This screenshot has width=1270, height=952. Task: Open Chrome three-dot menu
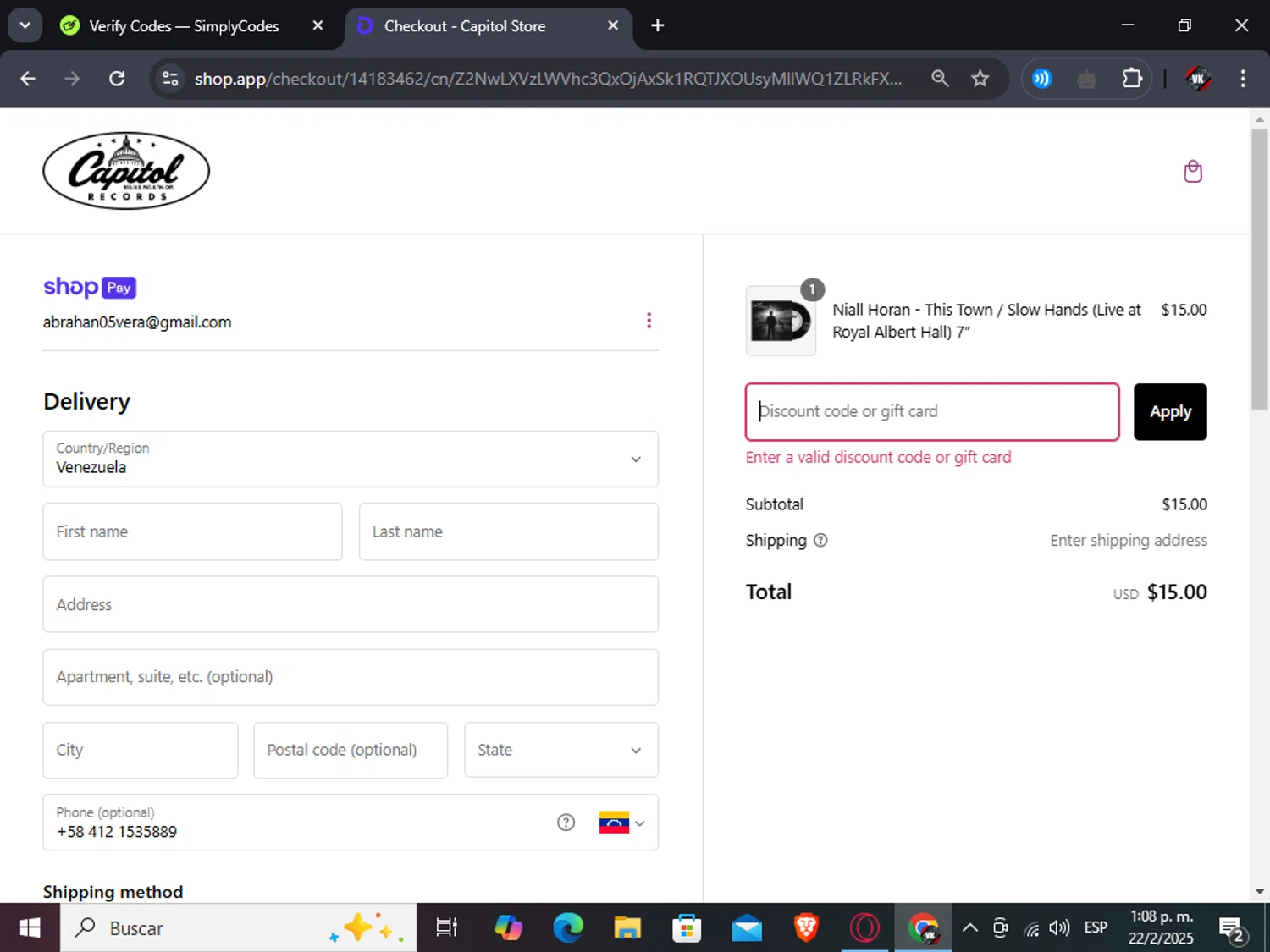[1243, 79]
